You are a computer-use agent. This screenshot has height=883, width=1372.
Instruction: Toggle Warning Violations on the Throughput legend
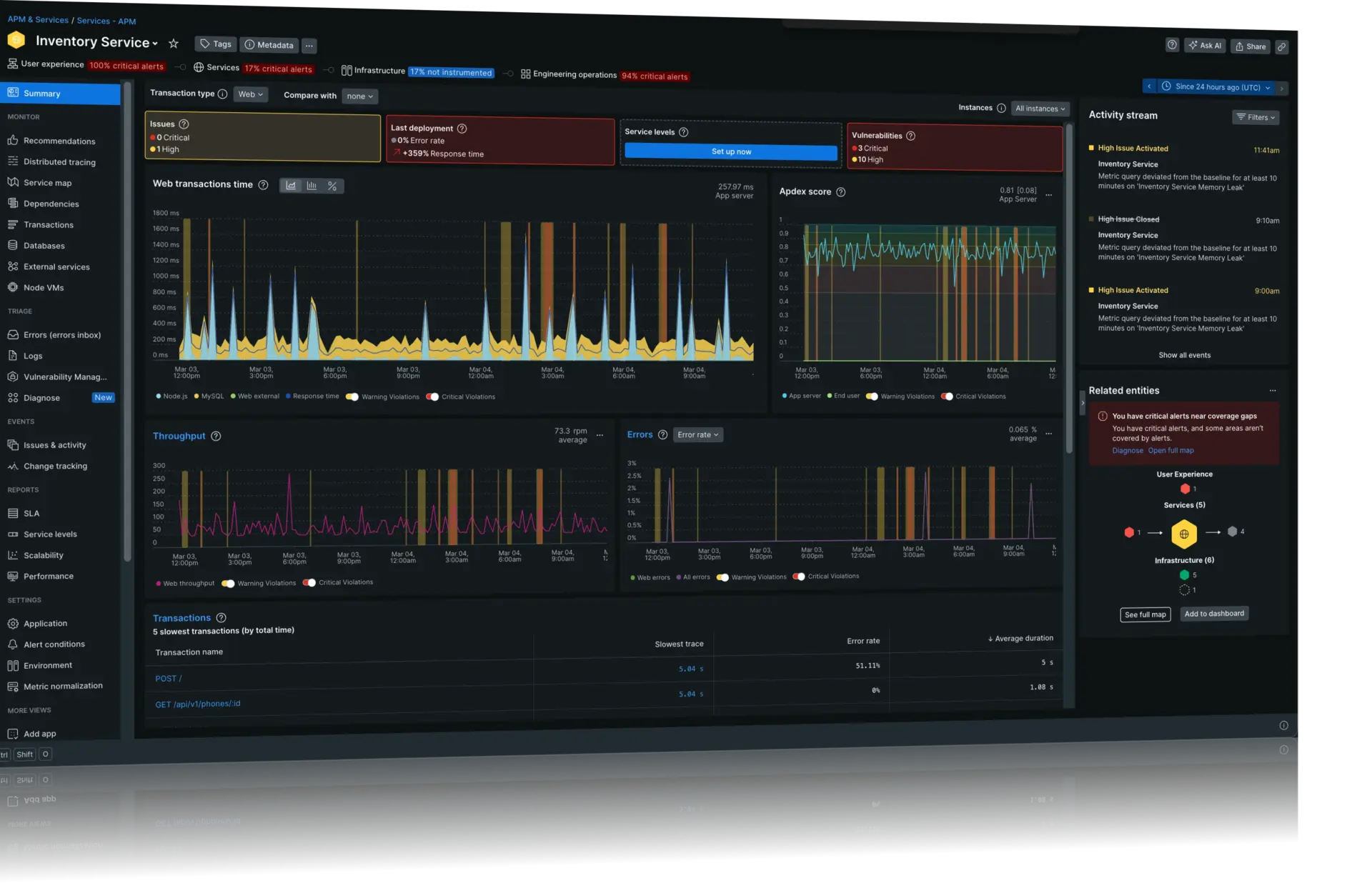coord(228,583)
